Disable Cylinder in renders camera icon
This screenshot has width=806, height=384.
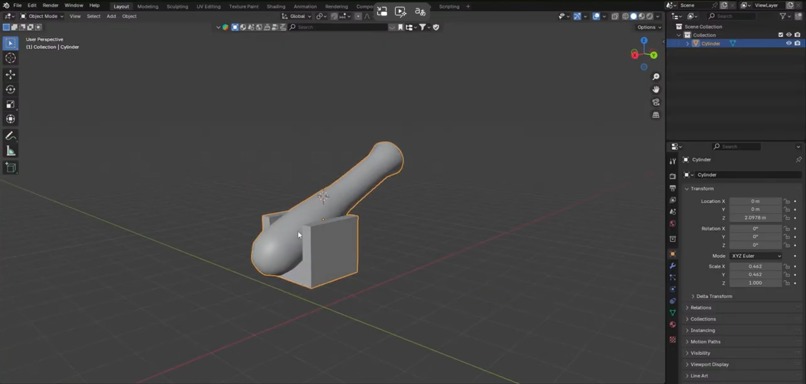[x=797, y=44]
